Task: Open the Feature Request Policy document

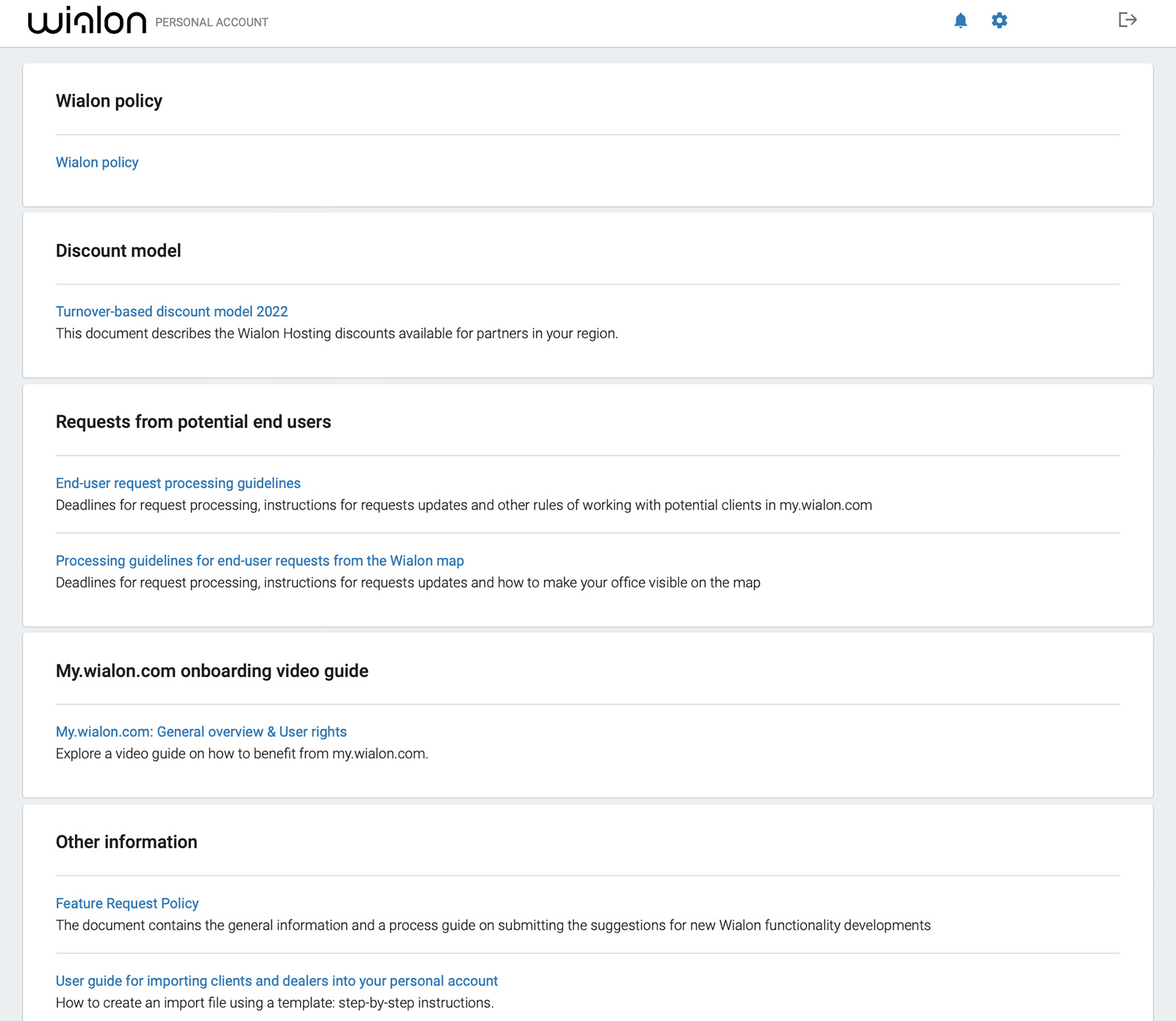Action: (x=127, y=903)
